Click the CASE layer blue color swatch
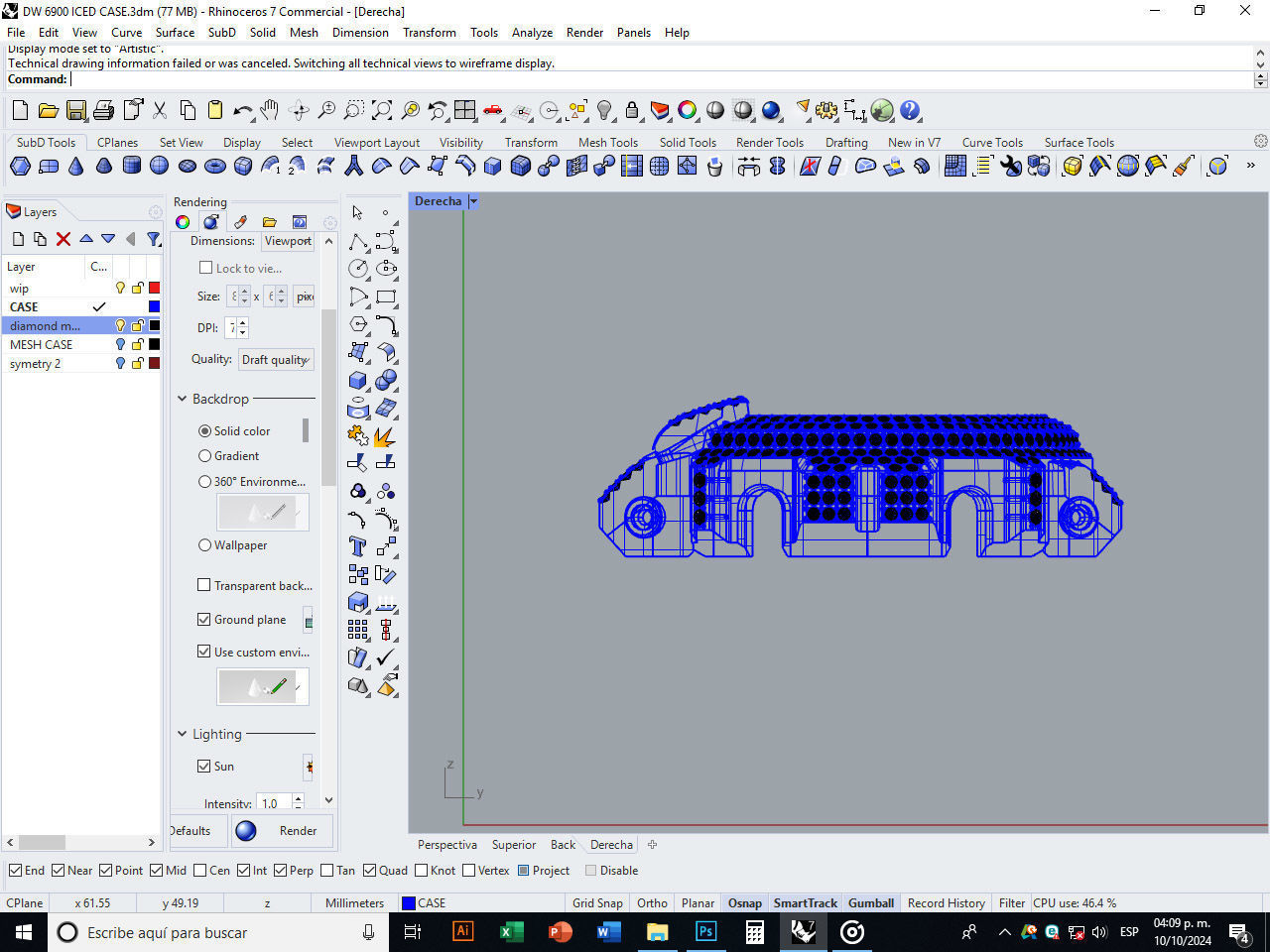1270x952 pixels. pyautogui.click(x=154, y=306)
